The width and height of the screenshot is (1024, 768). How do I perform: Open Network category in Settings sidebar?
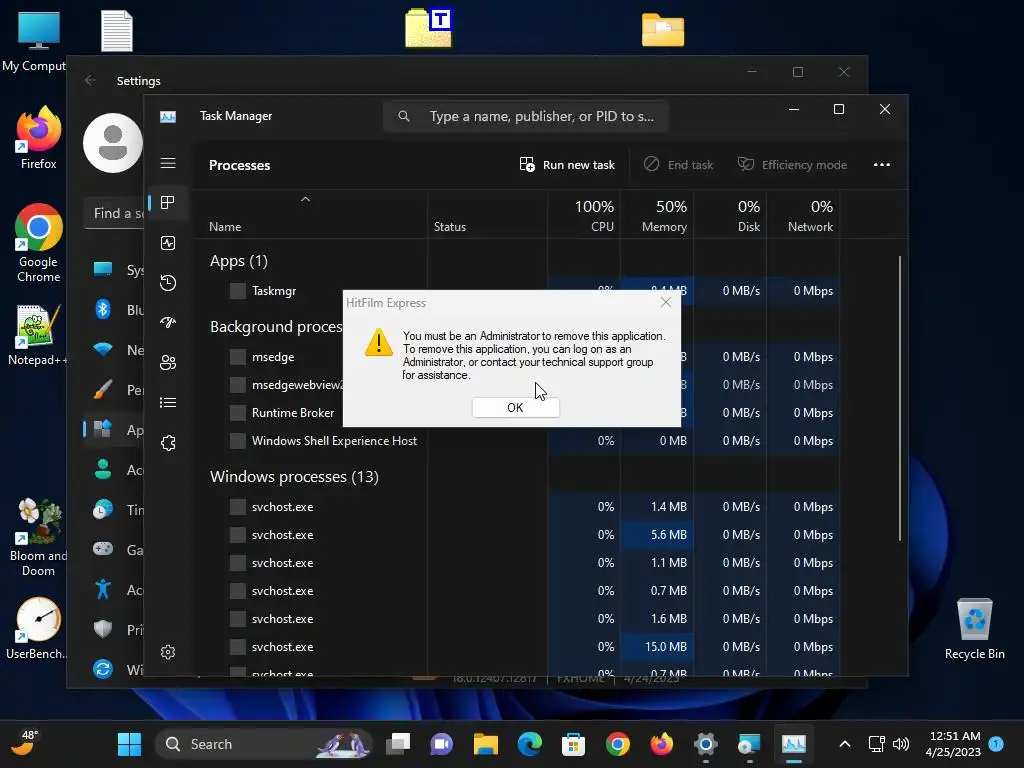(103, 349)
